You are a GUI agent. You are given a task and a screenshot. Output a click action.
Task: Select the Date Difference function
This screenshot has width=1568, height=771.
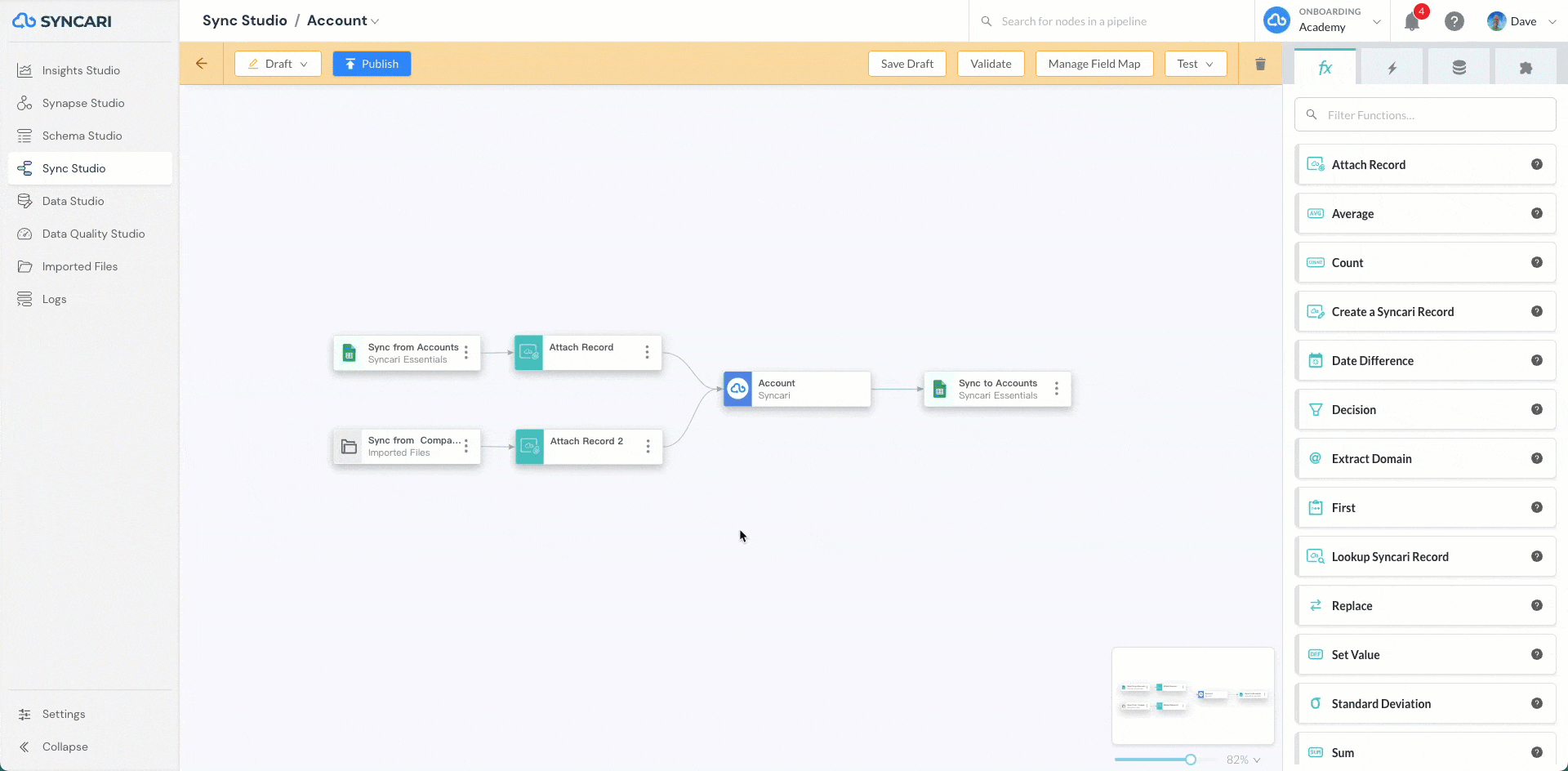coord(1425,361)
